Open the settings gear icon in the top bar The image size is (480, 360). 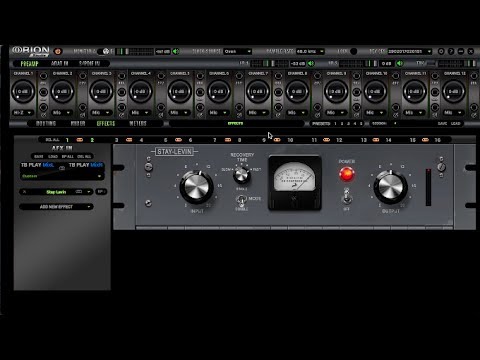click(x=441, y=51)
